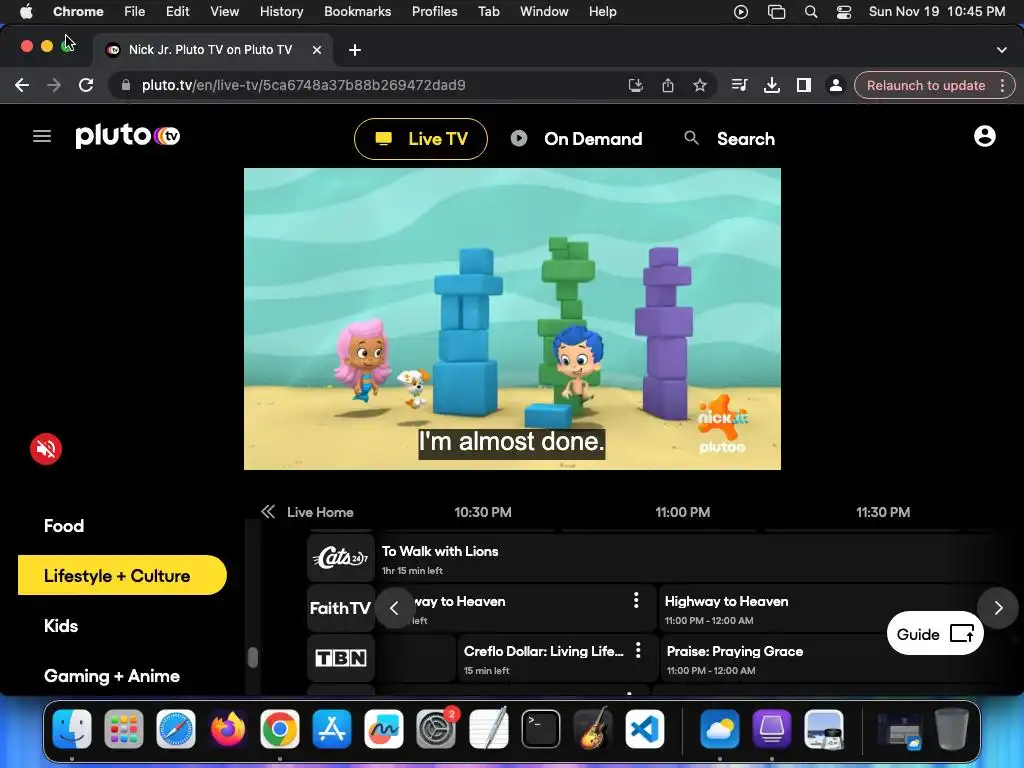
Task: Move guide timeline back with left arrow
Action: pyautogui.click(x=394, y=608)
